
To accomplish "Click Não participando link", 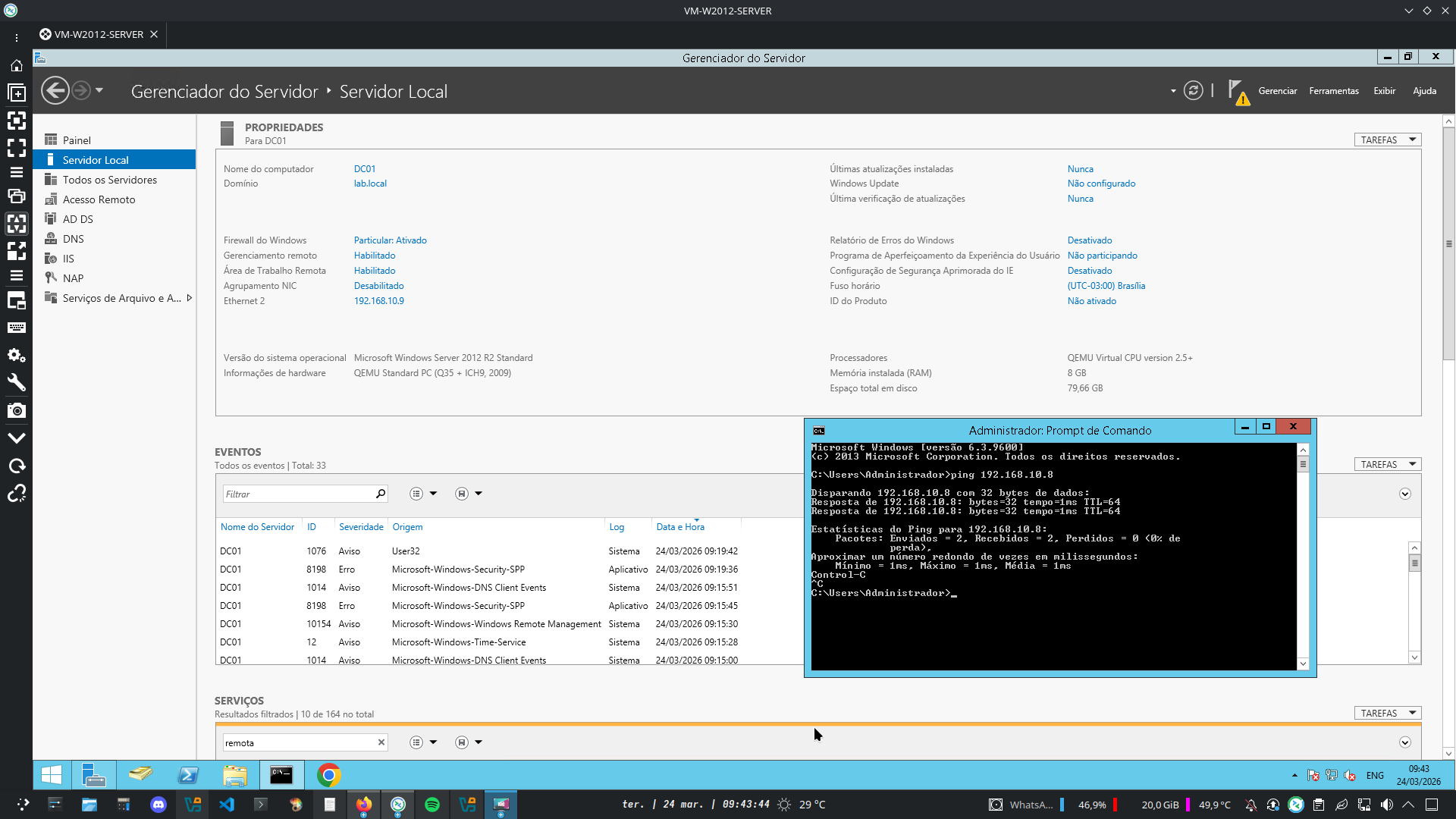I will coord(1103,256).
